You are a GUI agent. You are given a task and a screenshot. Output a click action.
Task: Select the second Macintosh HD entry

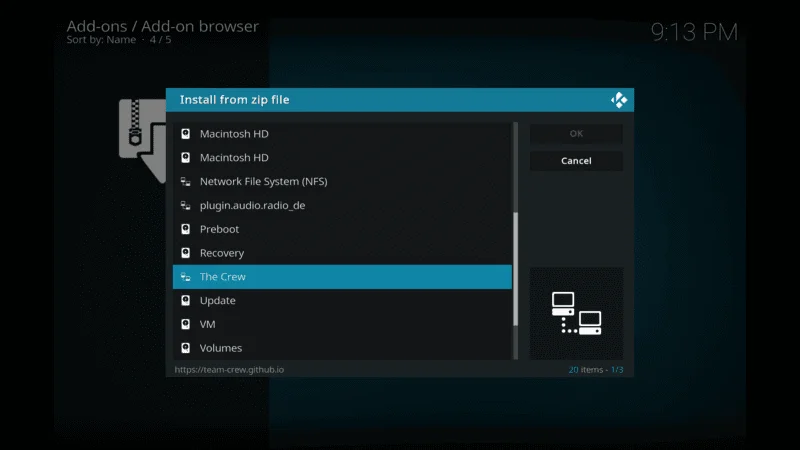[342, 158]
